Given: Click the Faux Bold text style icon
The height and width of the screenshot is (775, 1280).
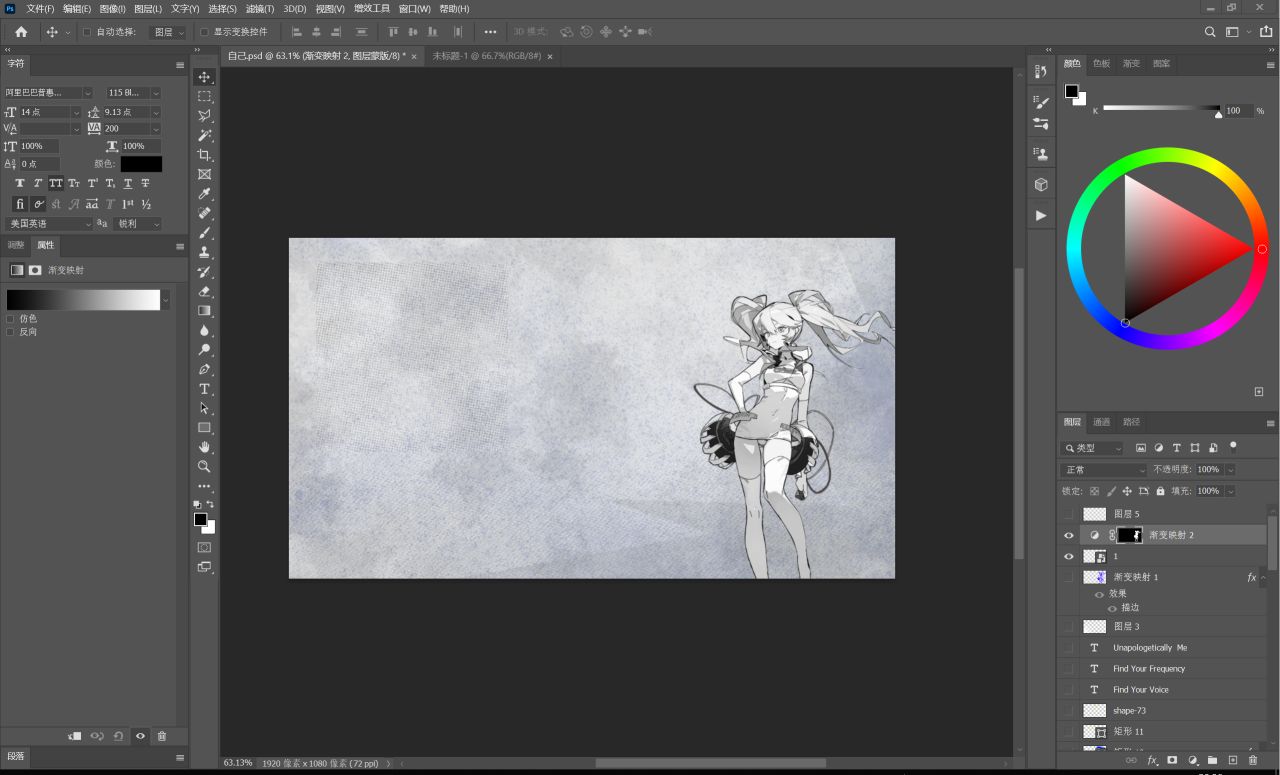Looking at the screenshot, I should point(20,184).
